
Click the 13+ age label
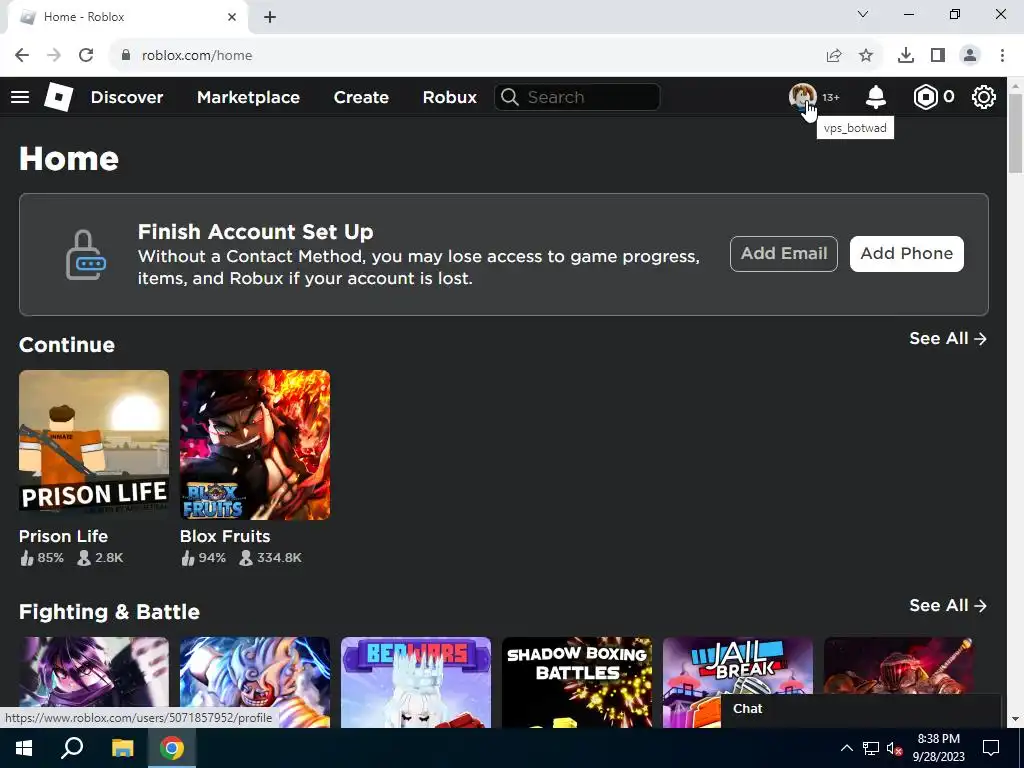click(x=831, y=97)
